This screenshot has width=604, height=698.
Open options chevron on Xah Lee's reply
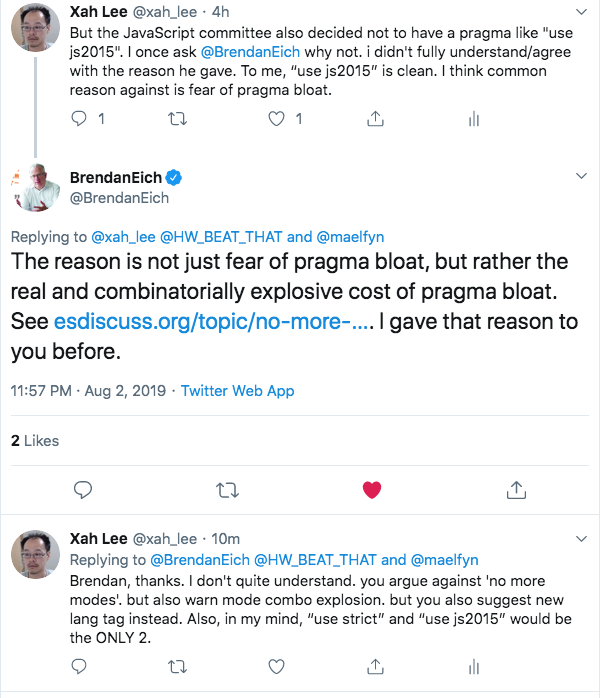point(582,539)
